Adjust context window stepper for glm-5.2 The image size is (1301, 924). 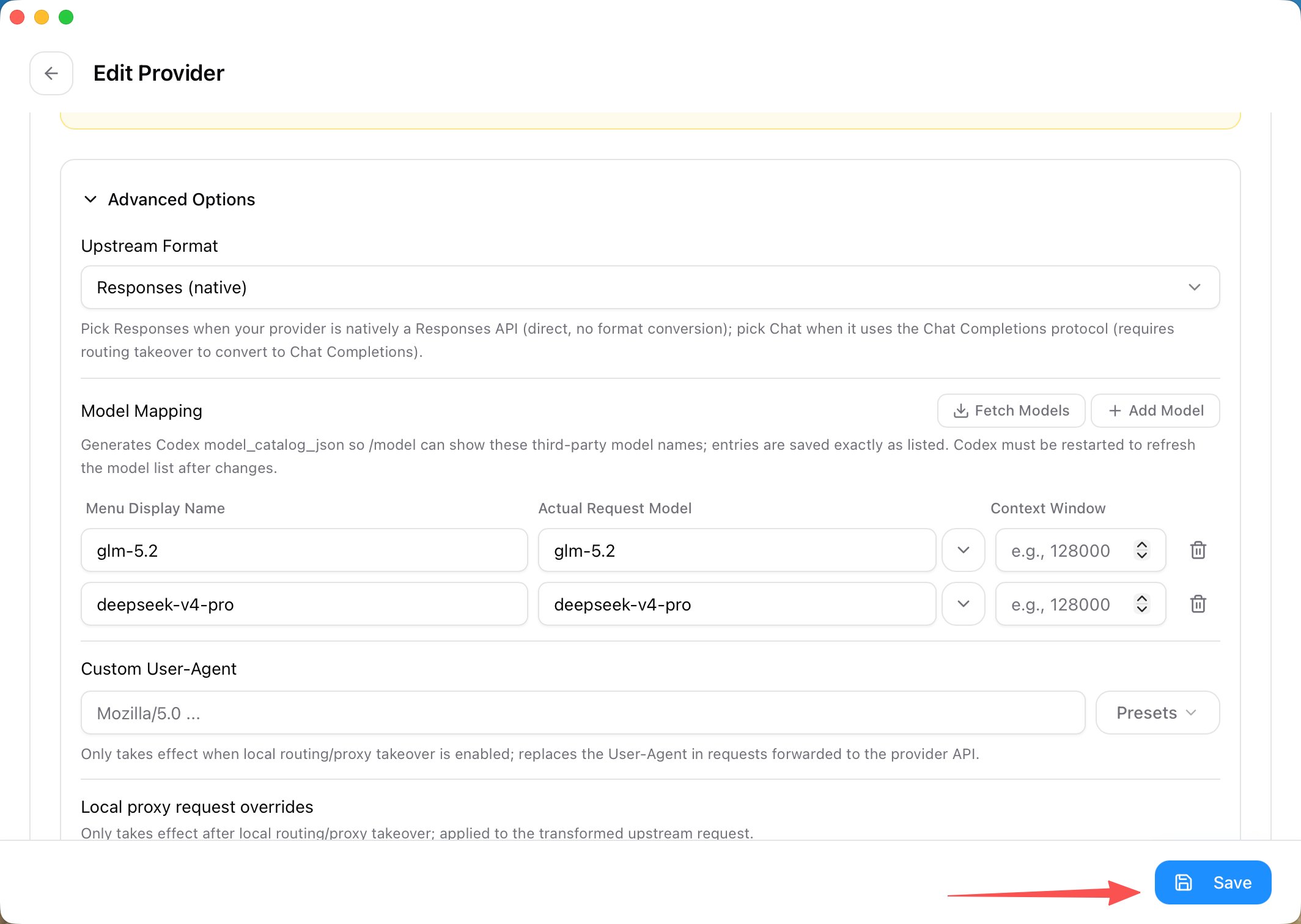(x=1142, y=551)
